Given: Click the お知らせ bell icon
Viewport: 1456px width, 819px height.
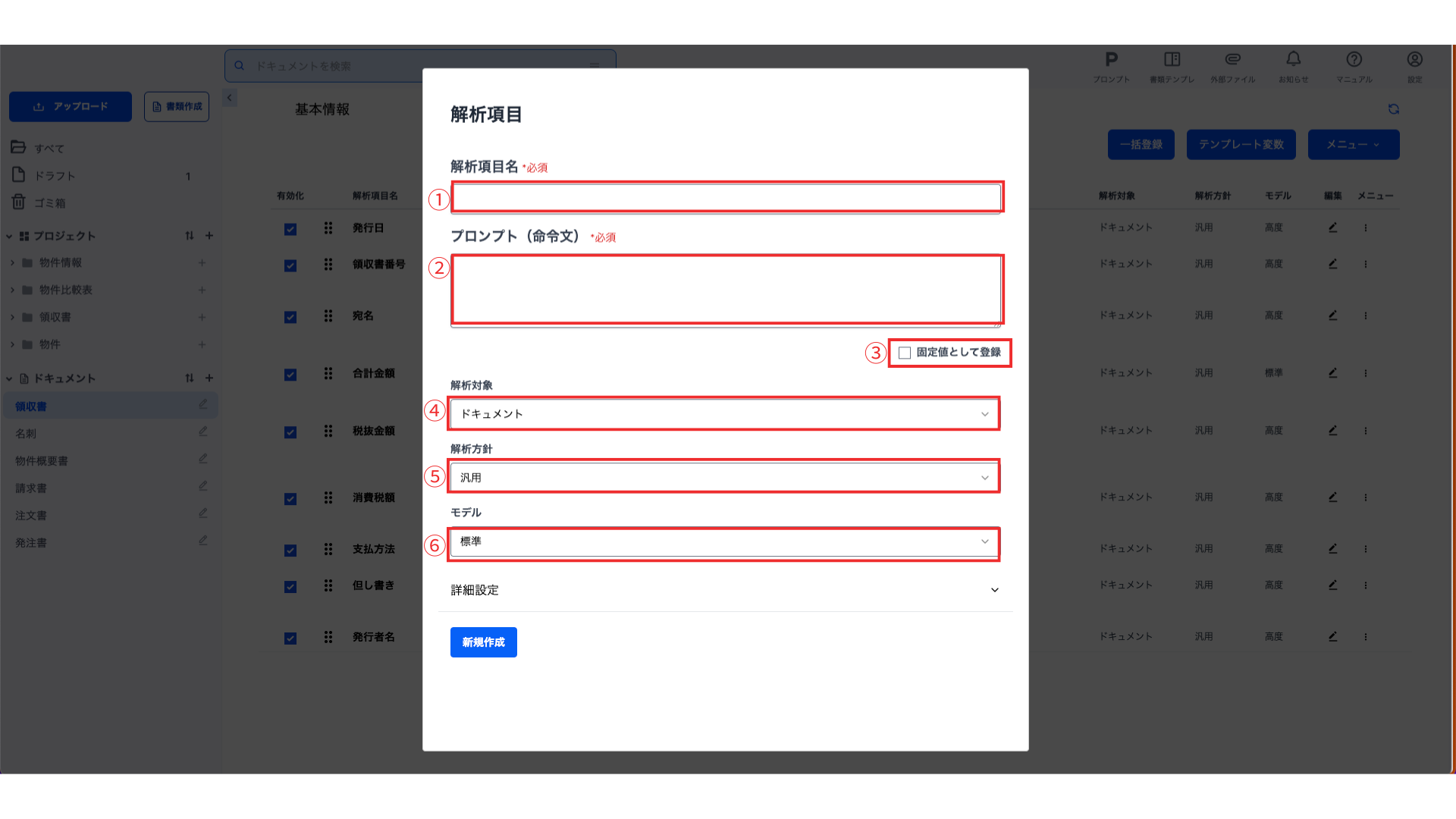Looking at the screenshot, I should coord(1293,60).
